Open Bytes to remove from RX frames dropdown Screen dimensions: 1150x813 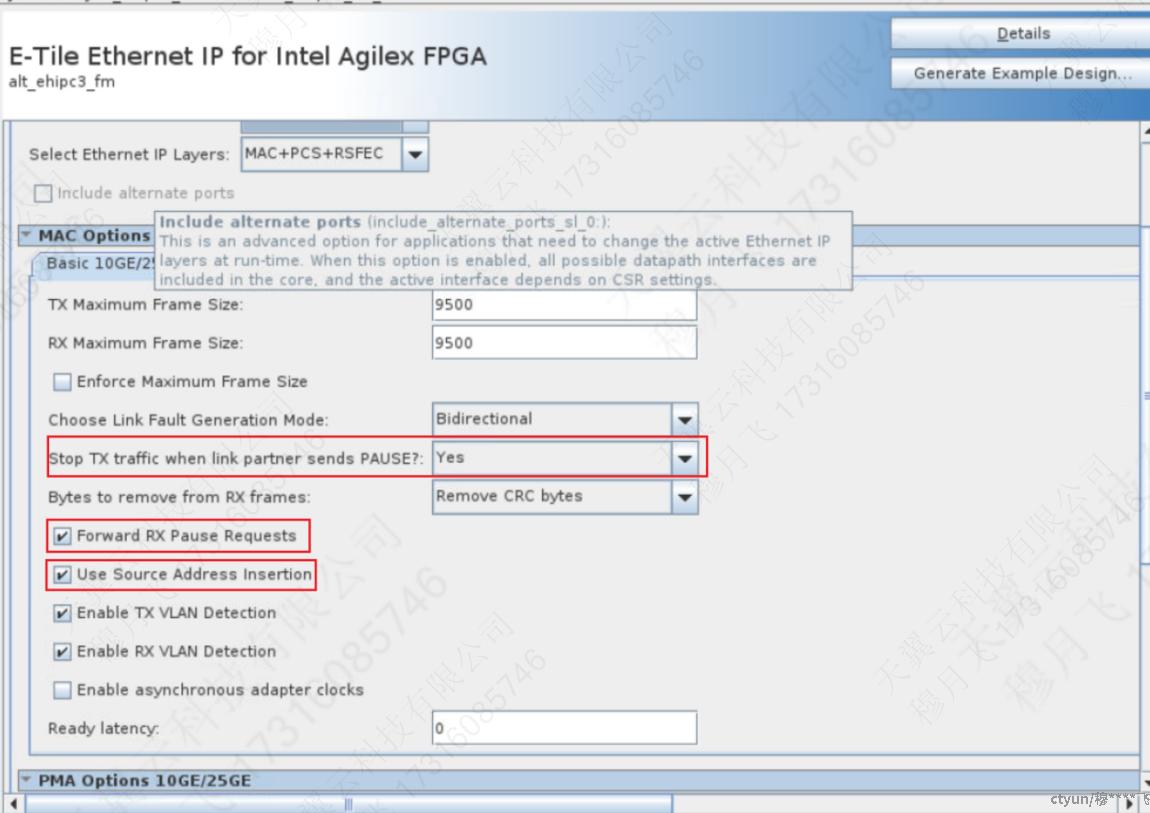click(684, 496)
